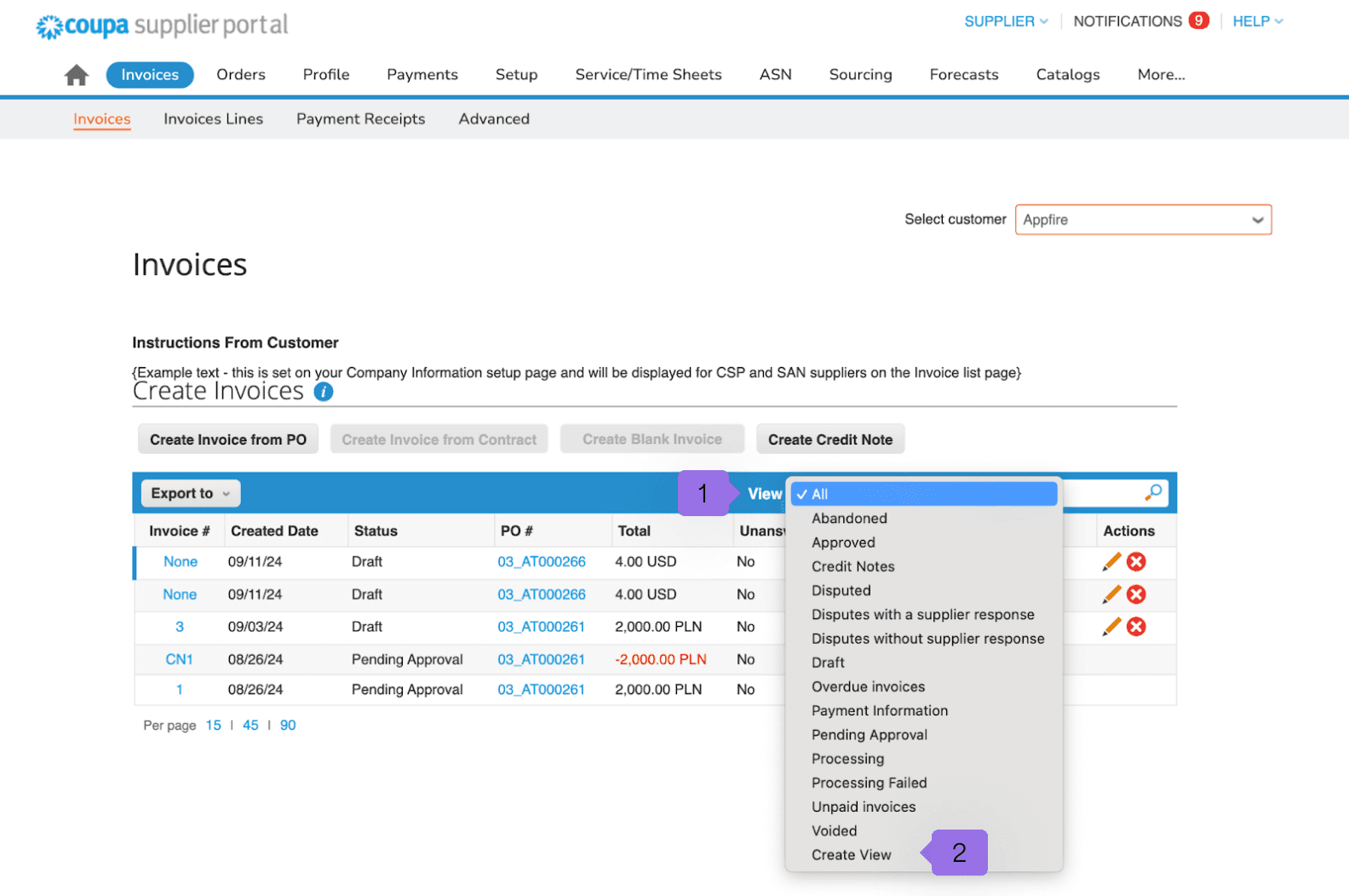The image size is (1349, 896).
Task: Go to the home icon
Action: pos(77,75)
